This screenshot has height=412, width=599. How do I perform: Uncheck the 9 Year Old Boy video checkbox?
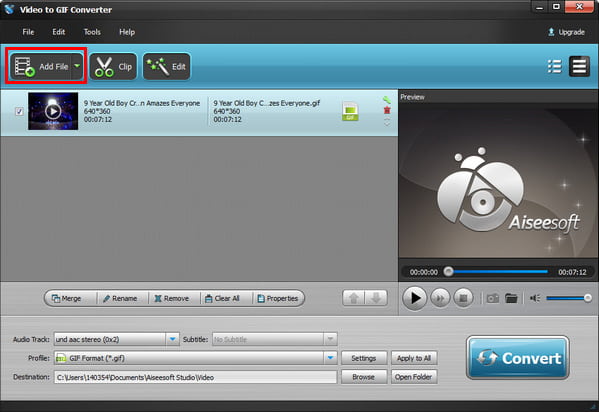[19, 111]
